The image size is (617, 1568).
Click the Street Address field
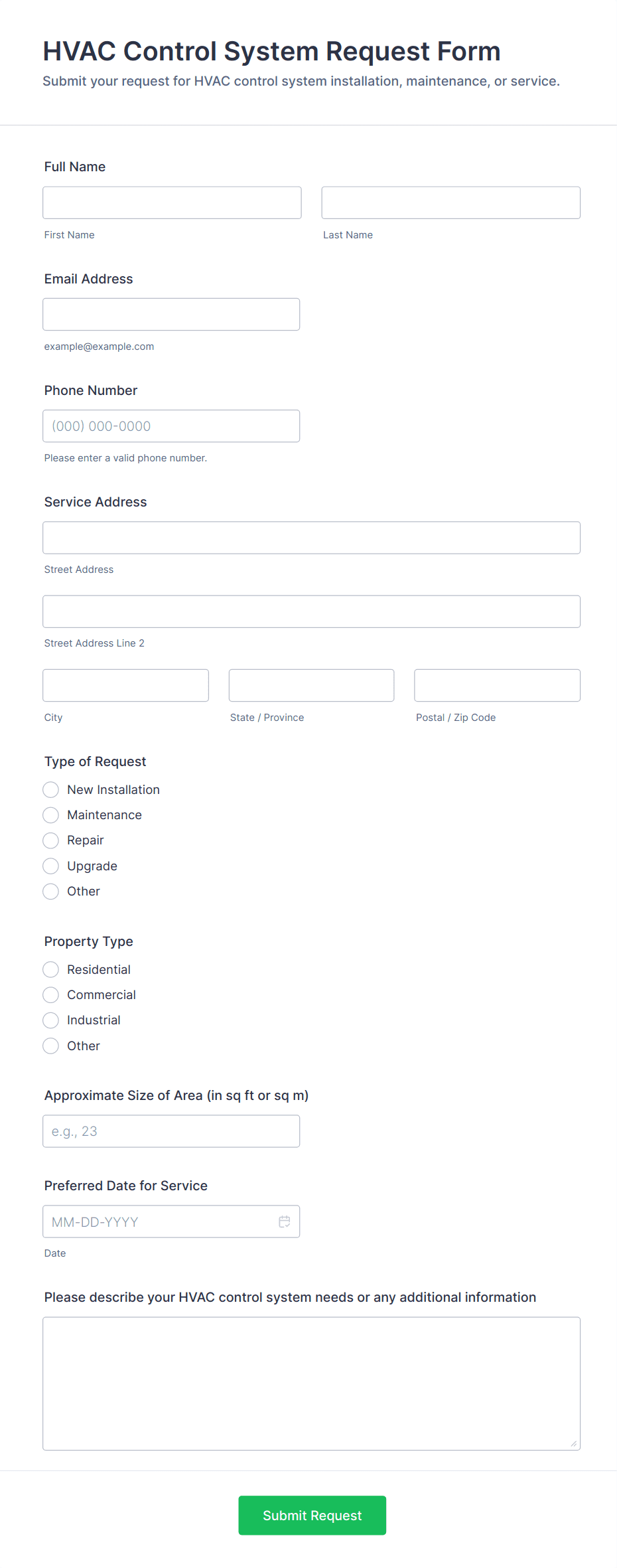(x=311, y=538)
